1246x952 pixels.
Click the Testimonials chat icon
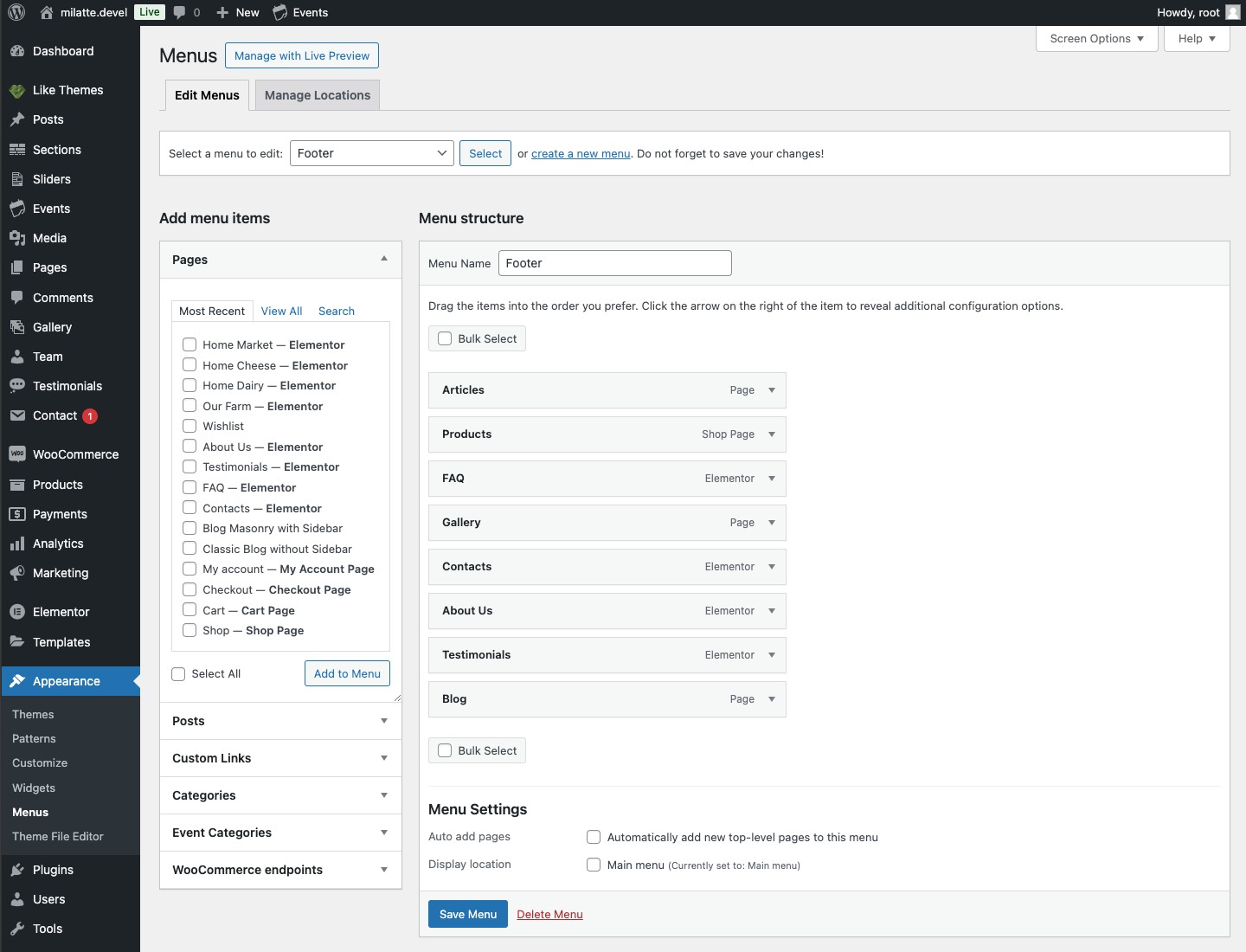coord(17,386)
